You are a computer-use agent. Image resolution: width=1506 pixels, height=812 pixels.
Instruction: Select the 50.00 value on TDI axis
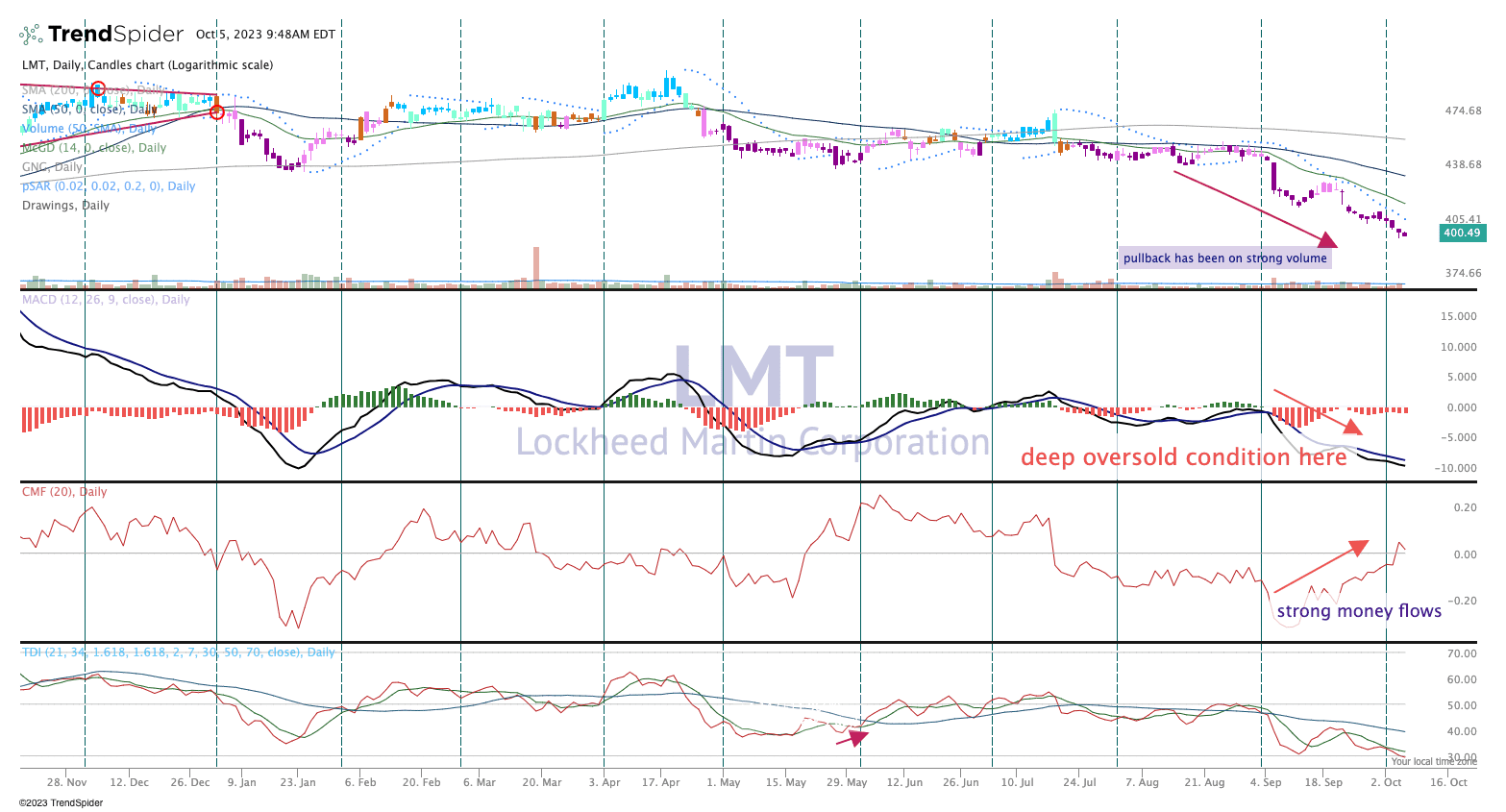pos(1463,706)
